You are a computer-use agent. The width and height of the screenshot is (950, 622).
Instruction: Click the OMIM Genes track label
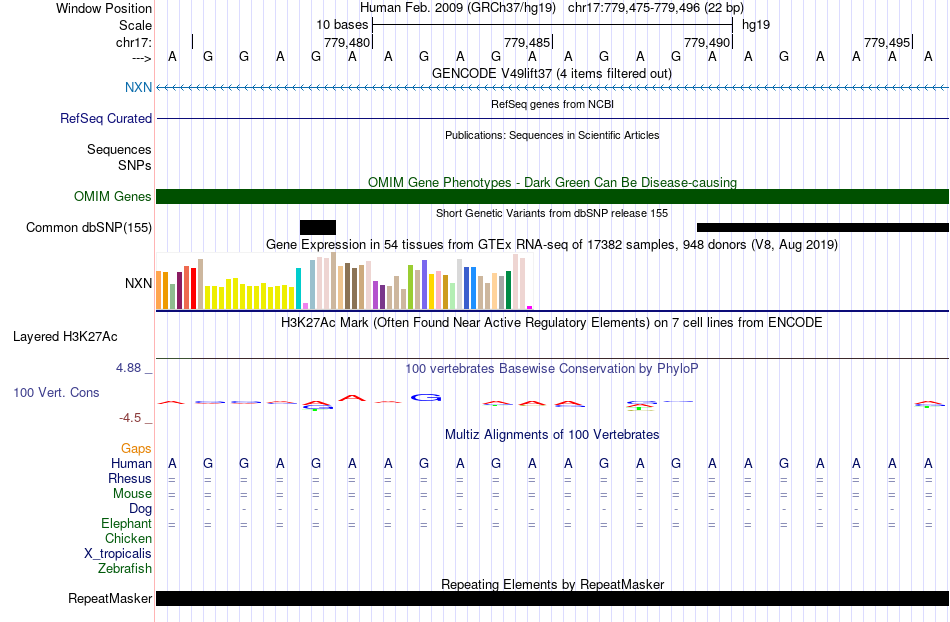click(112, 196)
